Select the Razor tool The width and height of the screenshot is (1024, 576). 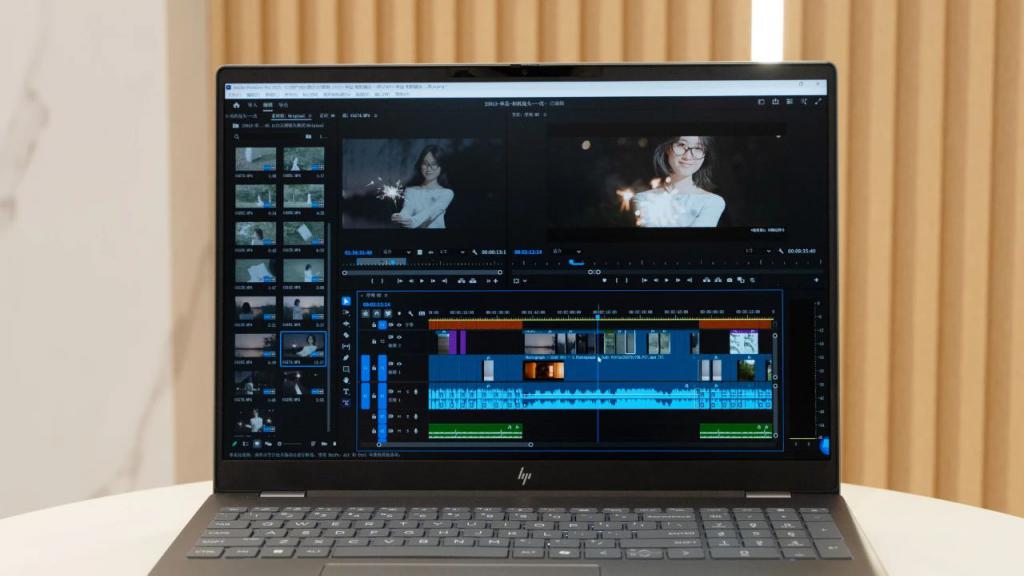[x=346, y=335]
